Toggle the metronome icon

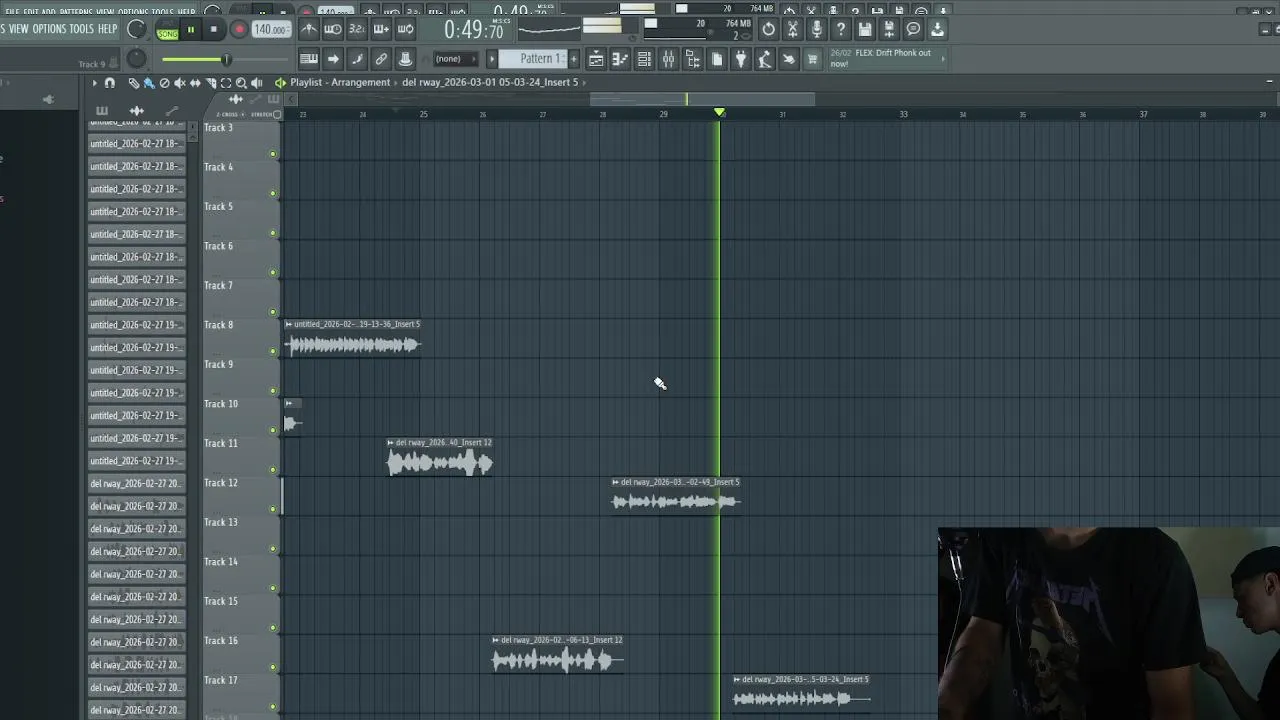[309, 30]
